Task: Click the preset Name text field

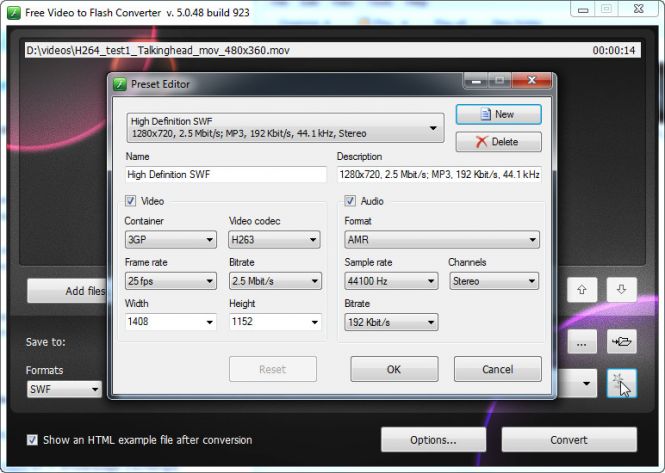Action: [x=226, y=174]
